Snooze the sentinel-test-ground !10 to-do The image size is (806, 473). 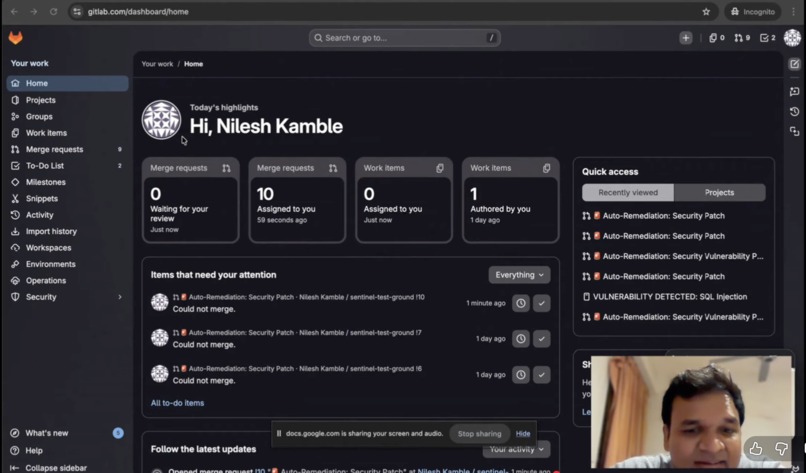point(521,303)
